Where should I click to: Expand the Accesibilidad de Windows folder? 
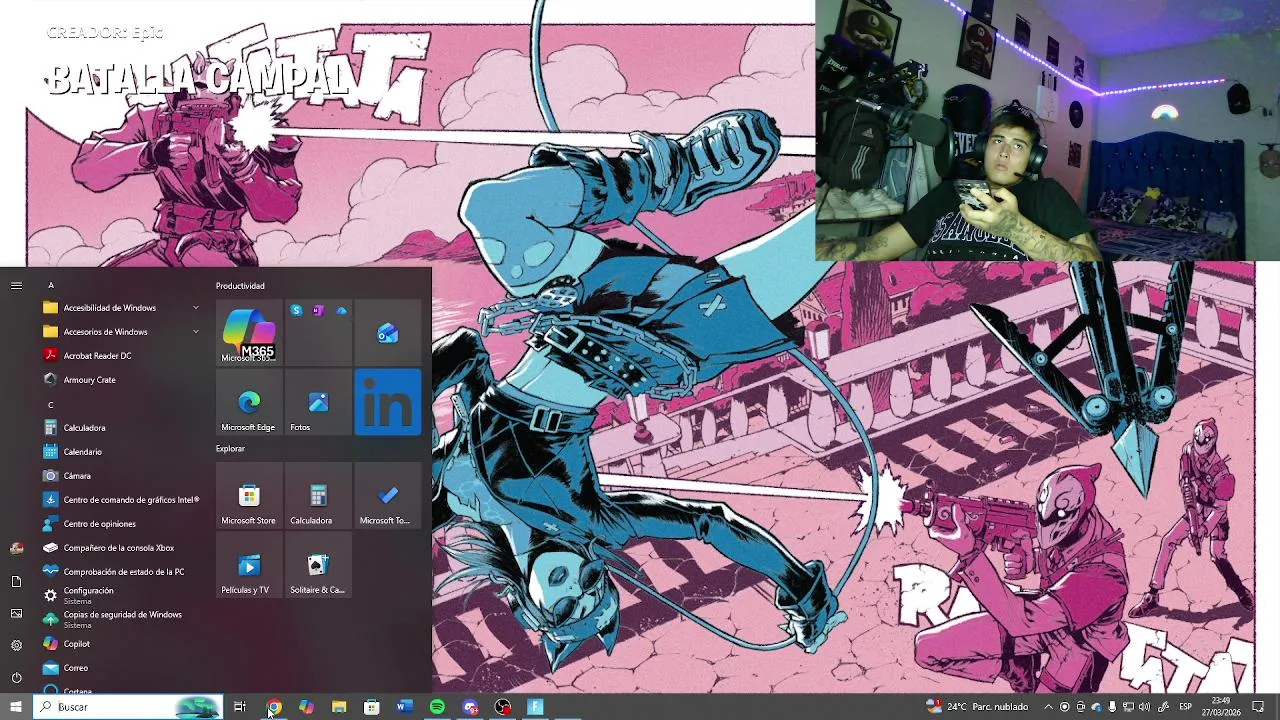tap(120, 307)
